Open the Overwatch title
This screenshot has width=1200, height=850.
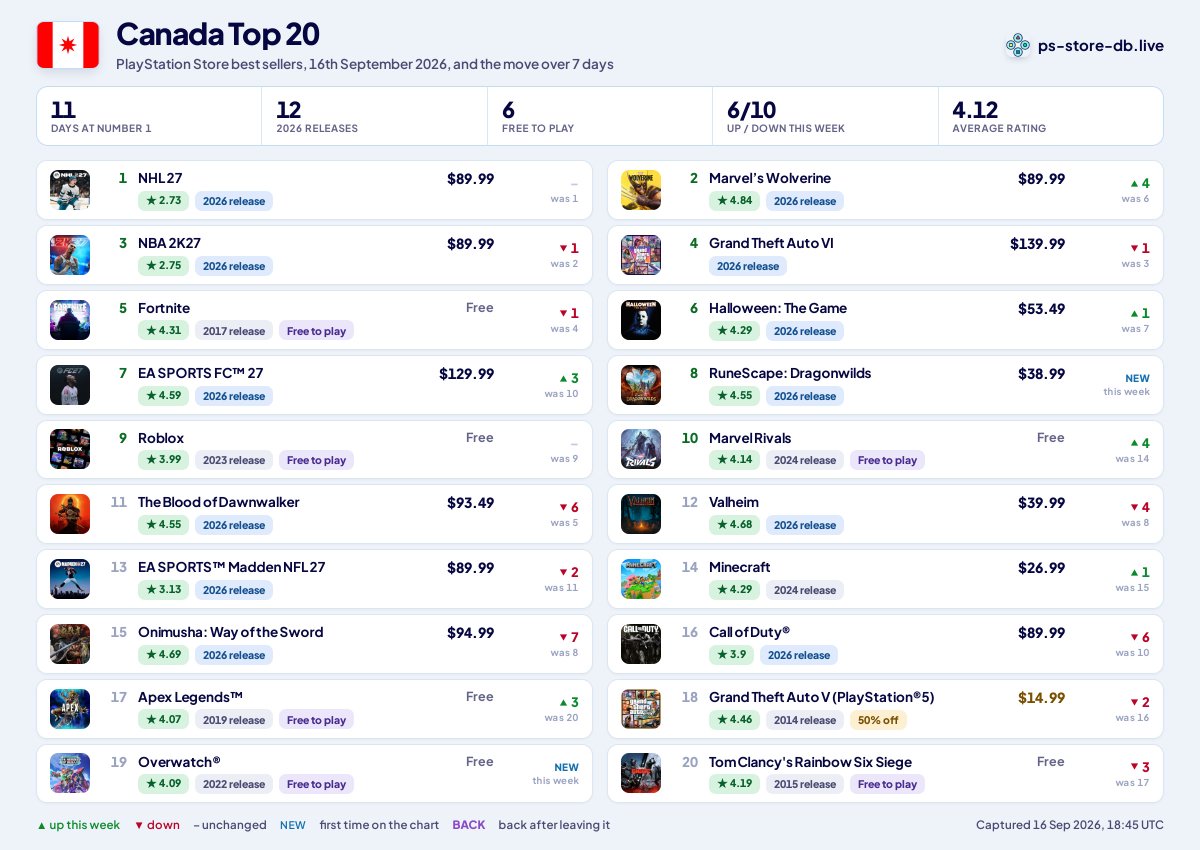pyautogui.click(x=179, y=762)
